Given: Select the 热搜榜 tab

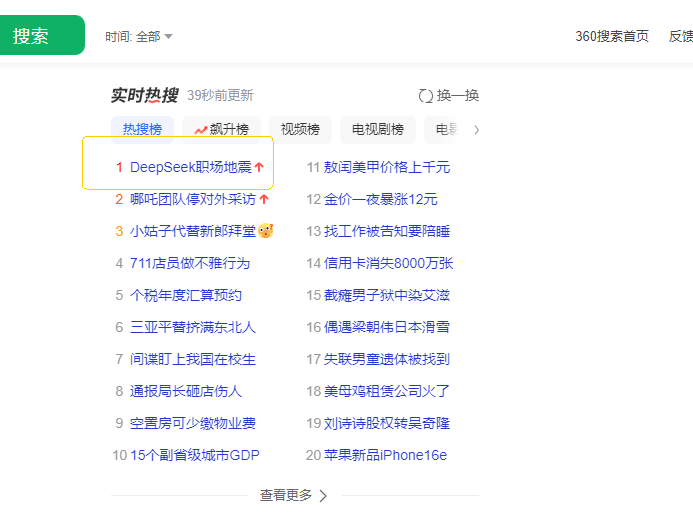Looking at the screenshot, I should 142,130.
